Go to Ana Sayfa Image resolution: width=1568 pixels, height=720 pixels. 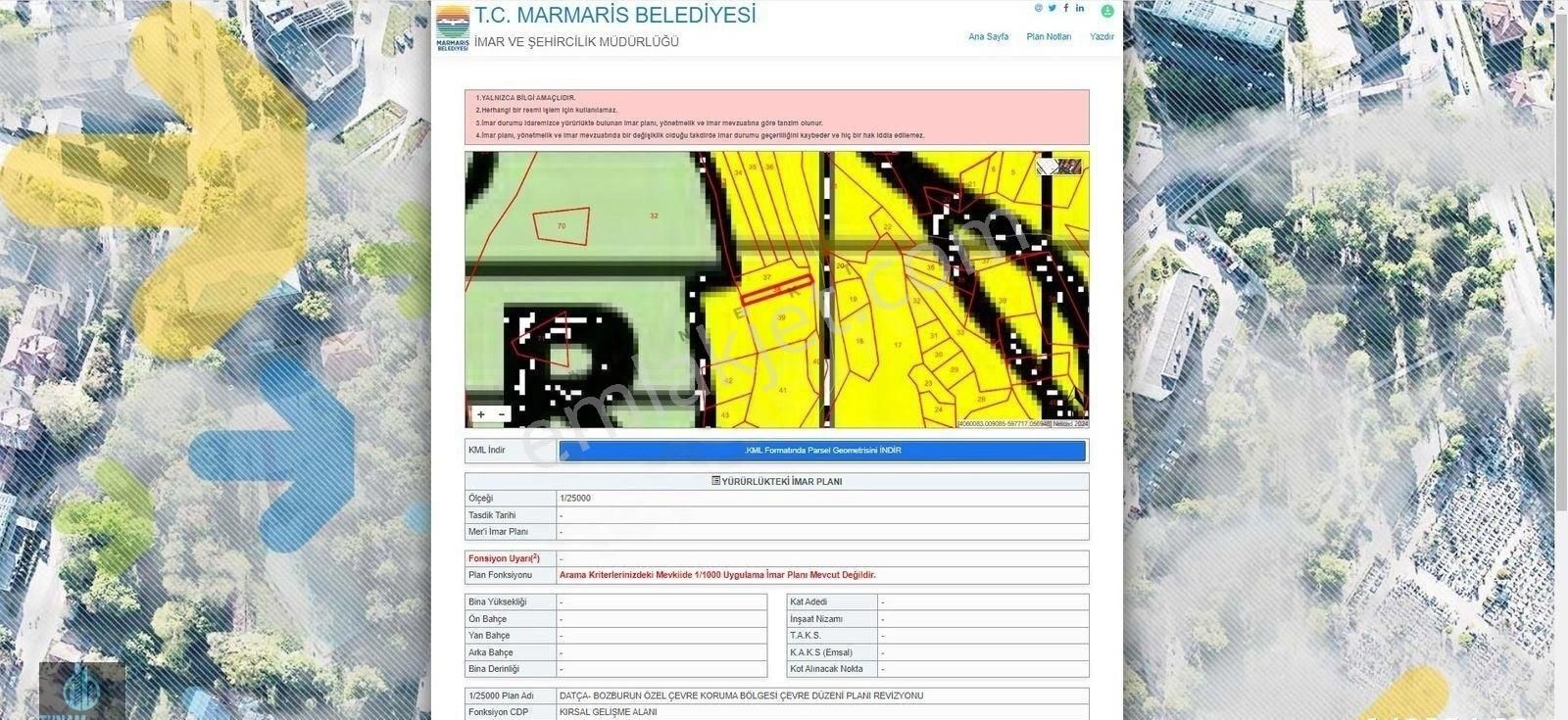[988, 36]
